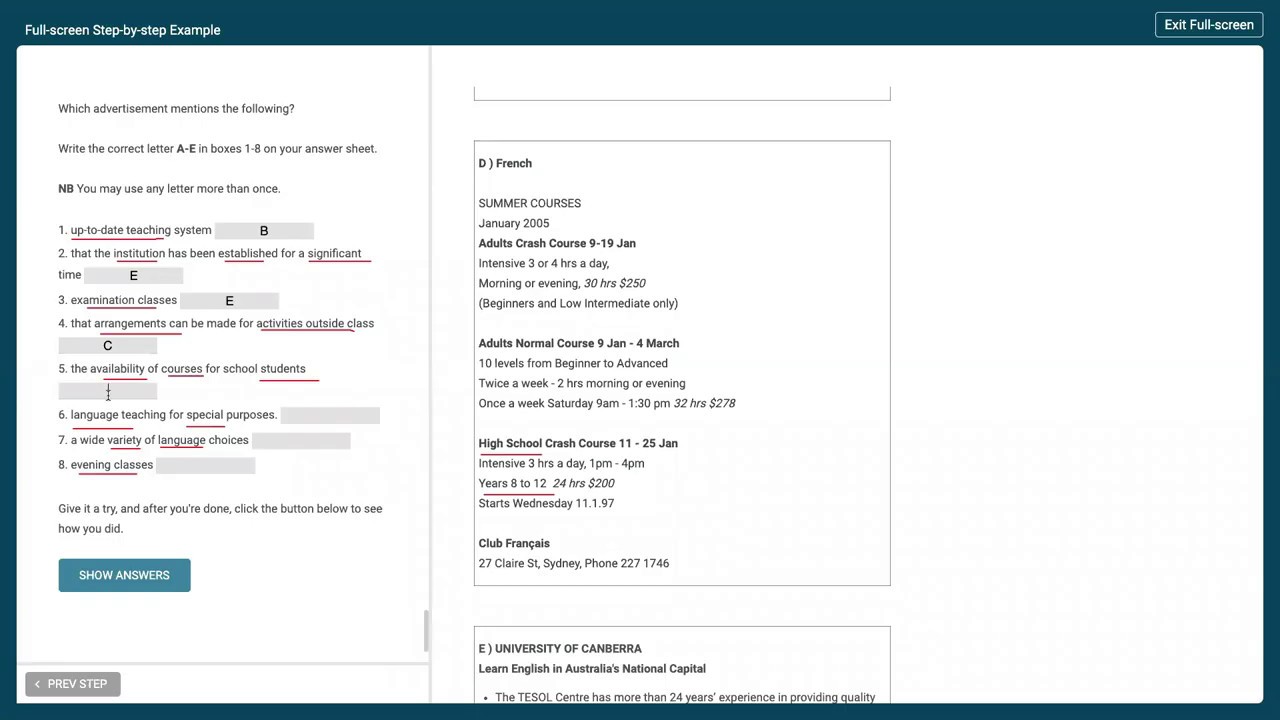1280x720 pixels.
Task: Click the answer field for evening classes
Action: click(206, 465)
